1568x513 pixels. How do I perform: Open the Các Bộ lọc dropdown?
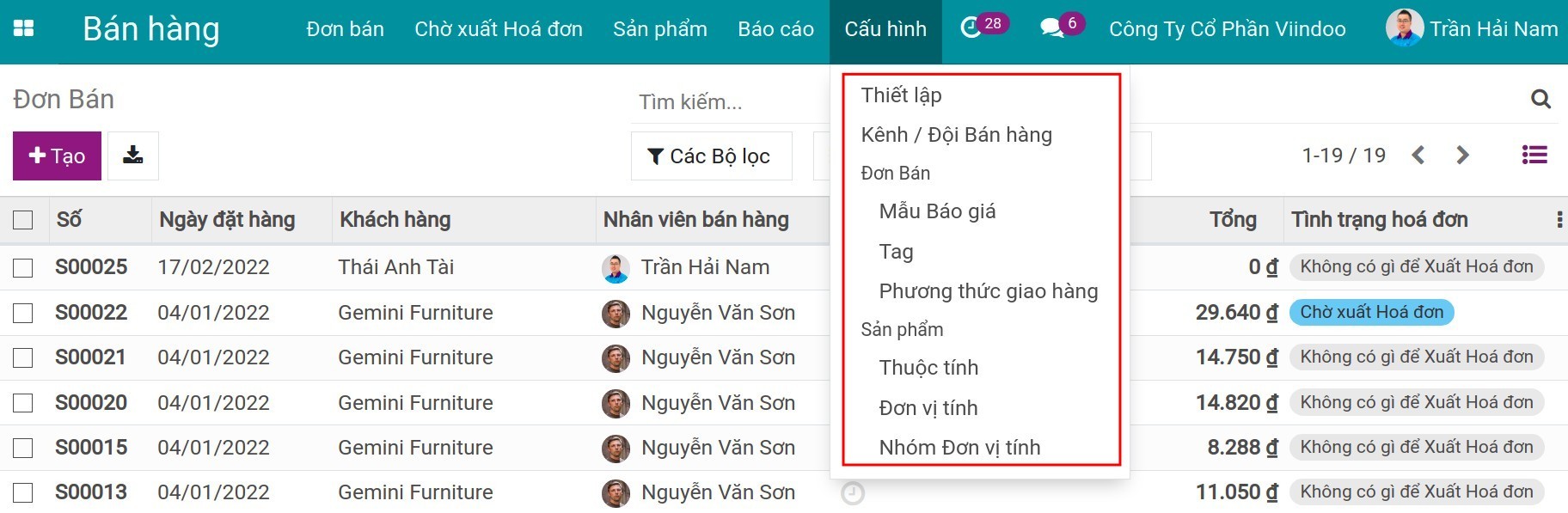711,156
